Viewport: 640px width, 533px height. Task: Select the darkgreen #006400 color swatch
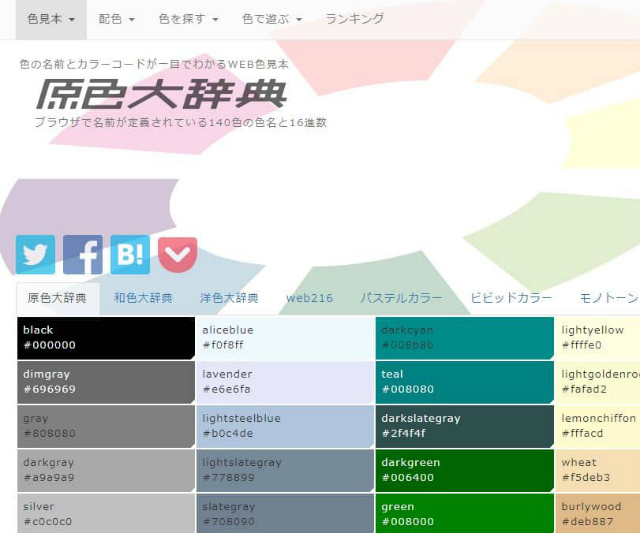464,470
